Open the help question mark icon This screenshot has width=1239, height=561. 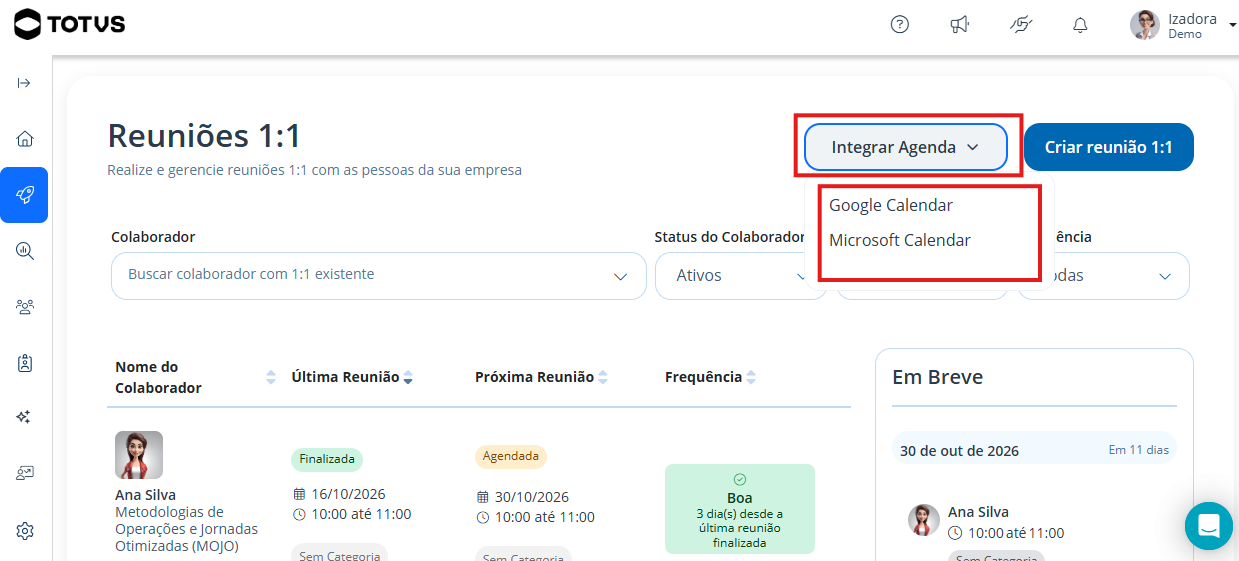point(899,25)
